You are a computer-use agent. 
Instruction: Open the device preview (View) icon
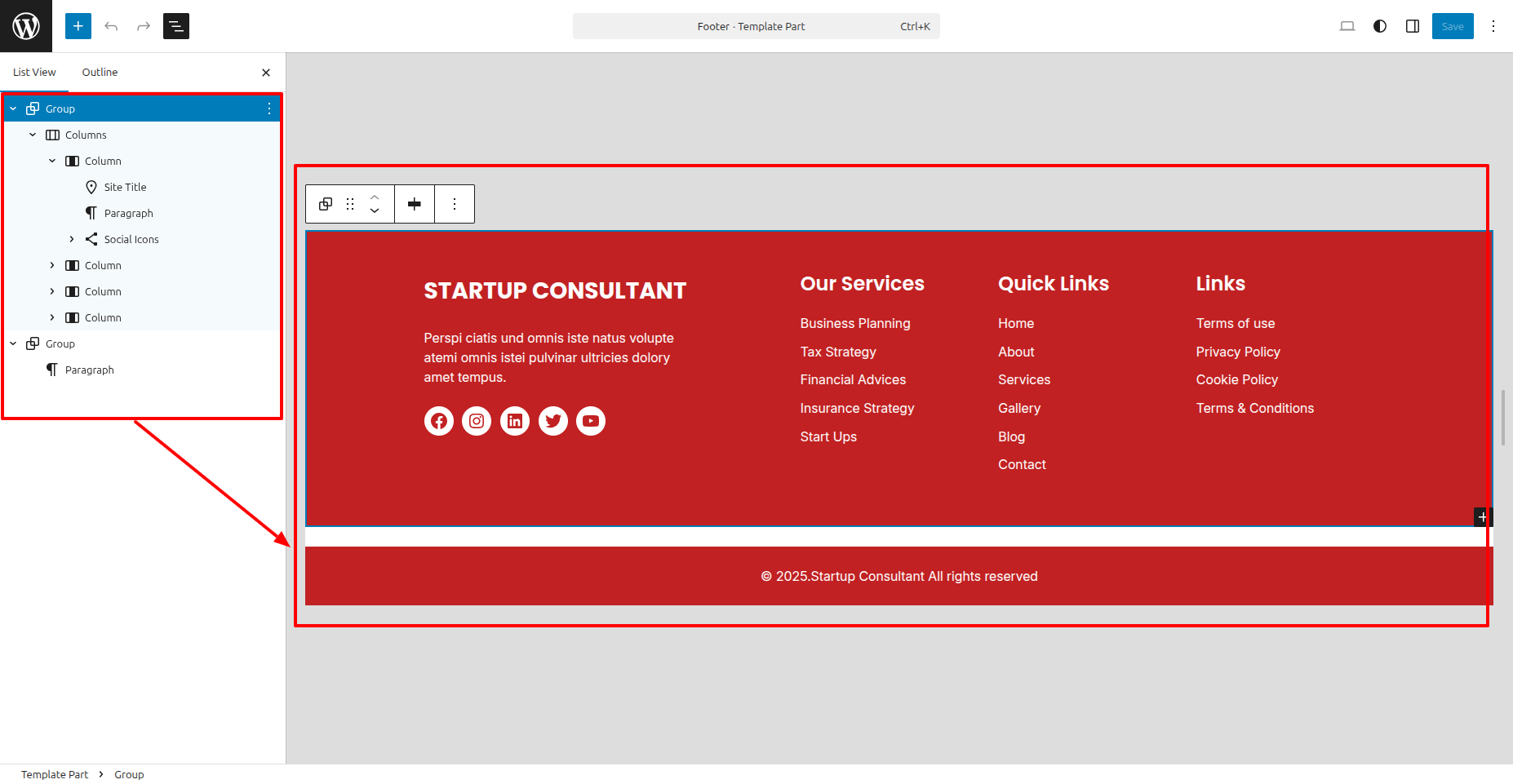(x=1347, y=26)
